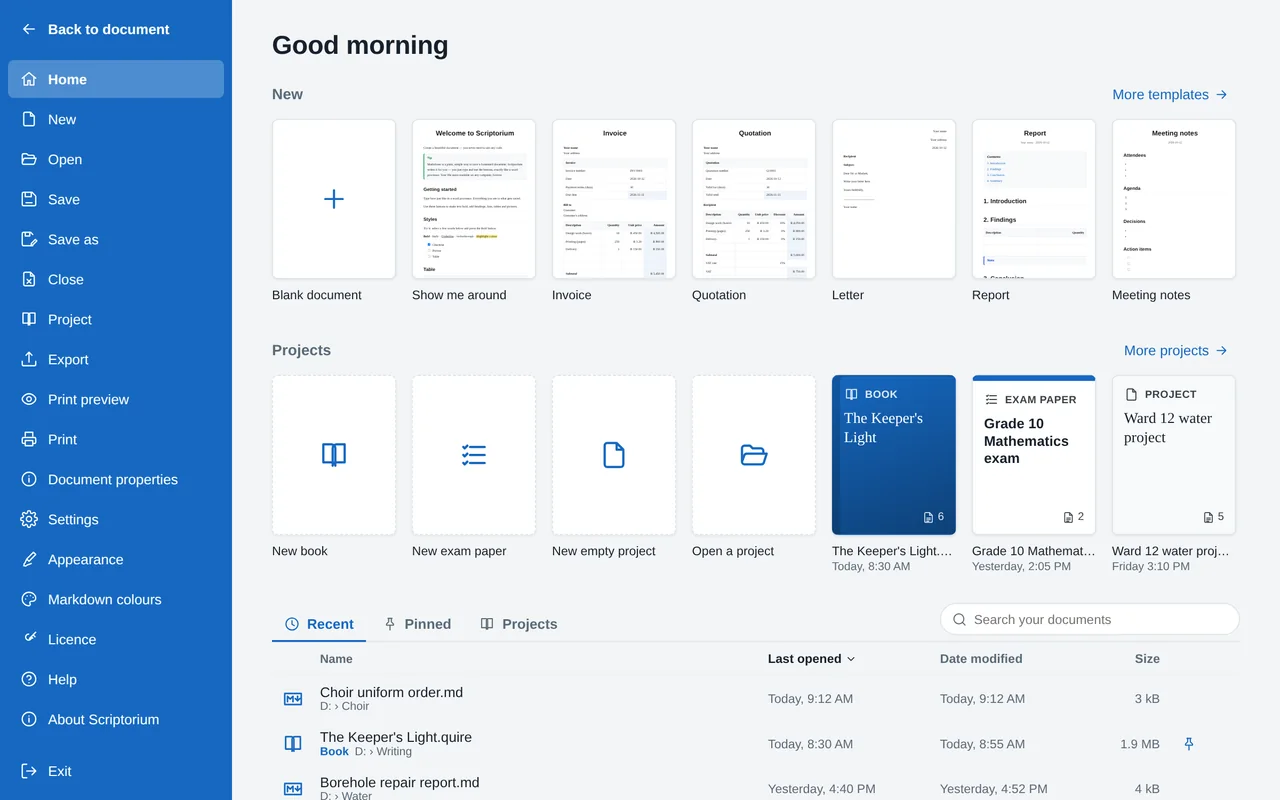Follow the More projects link

[1176, 350]
